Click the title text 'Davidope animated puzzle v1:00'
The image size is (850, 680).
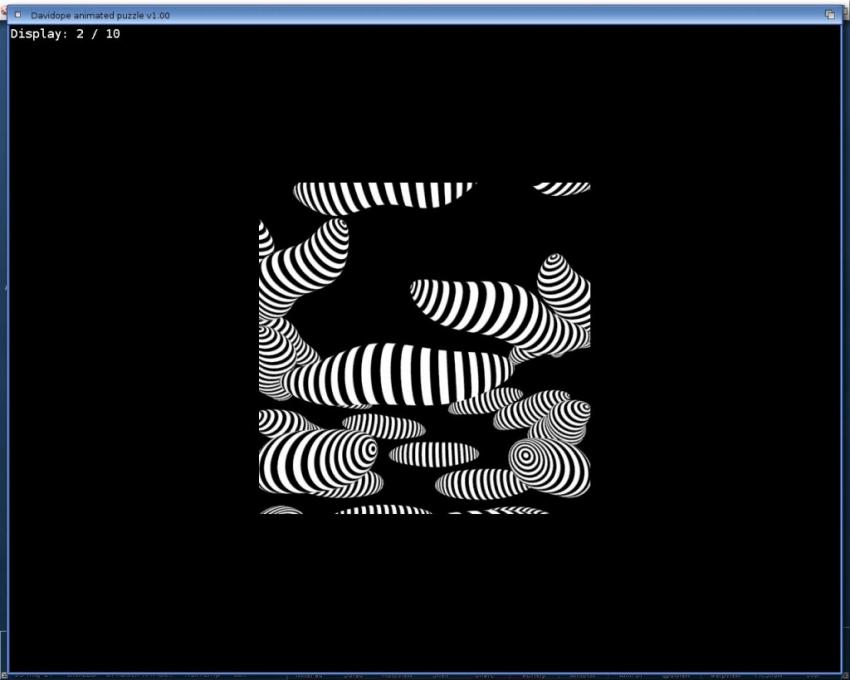[100, 15]
